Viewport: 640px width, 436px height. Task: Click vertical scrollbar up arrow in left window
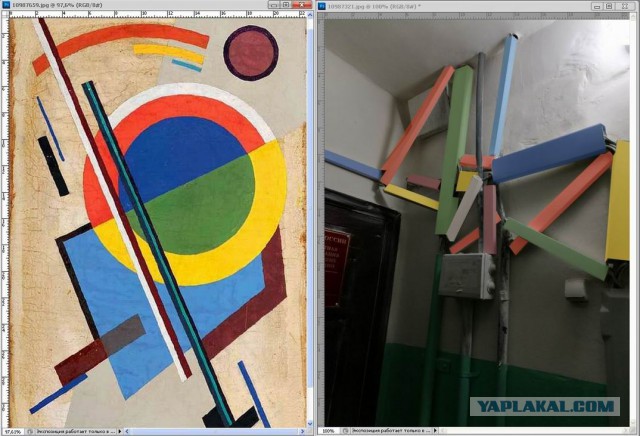309,14
